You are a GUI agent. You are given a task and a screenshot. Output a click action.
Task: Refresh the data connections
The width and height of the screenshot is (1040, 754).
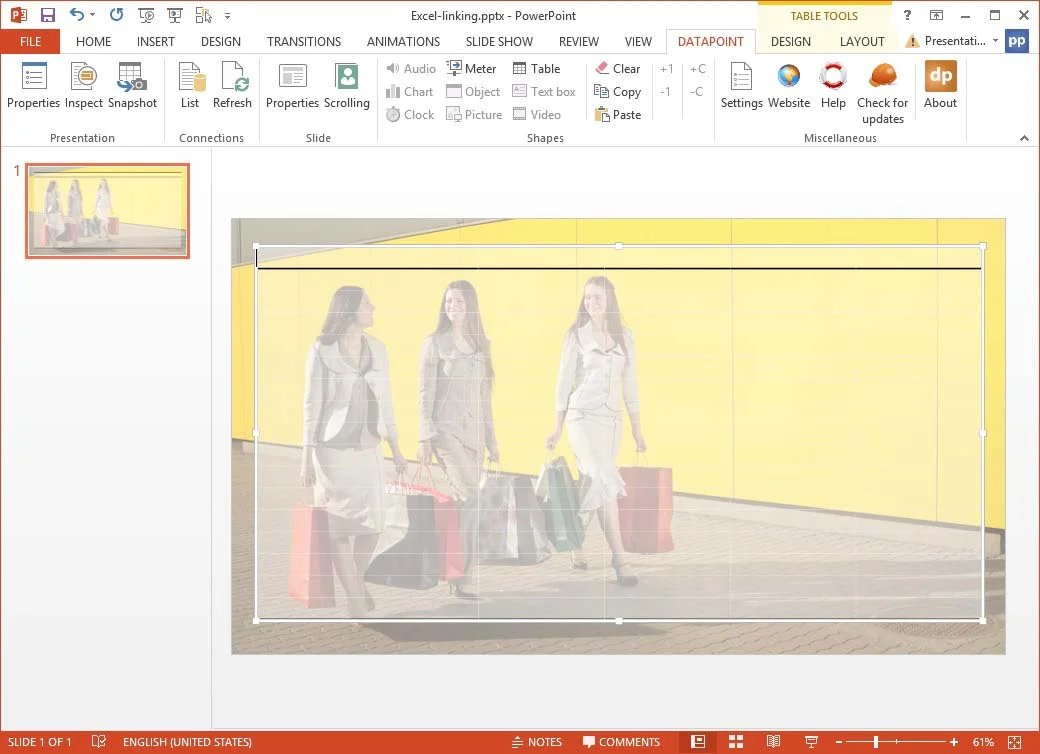(x=232, y=86)
